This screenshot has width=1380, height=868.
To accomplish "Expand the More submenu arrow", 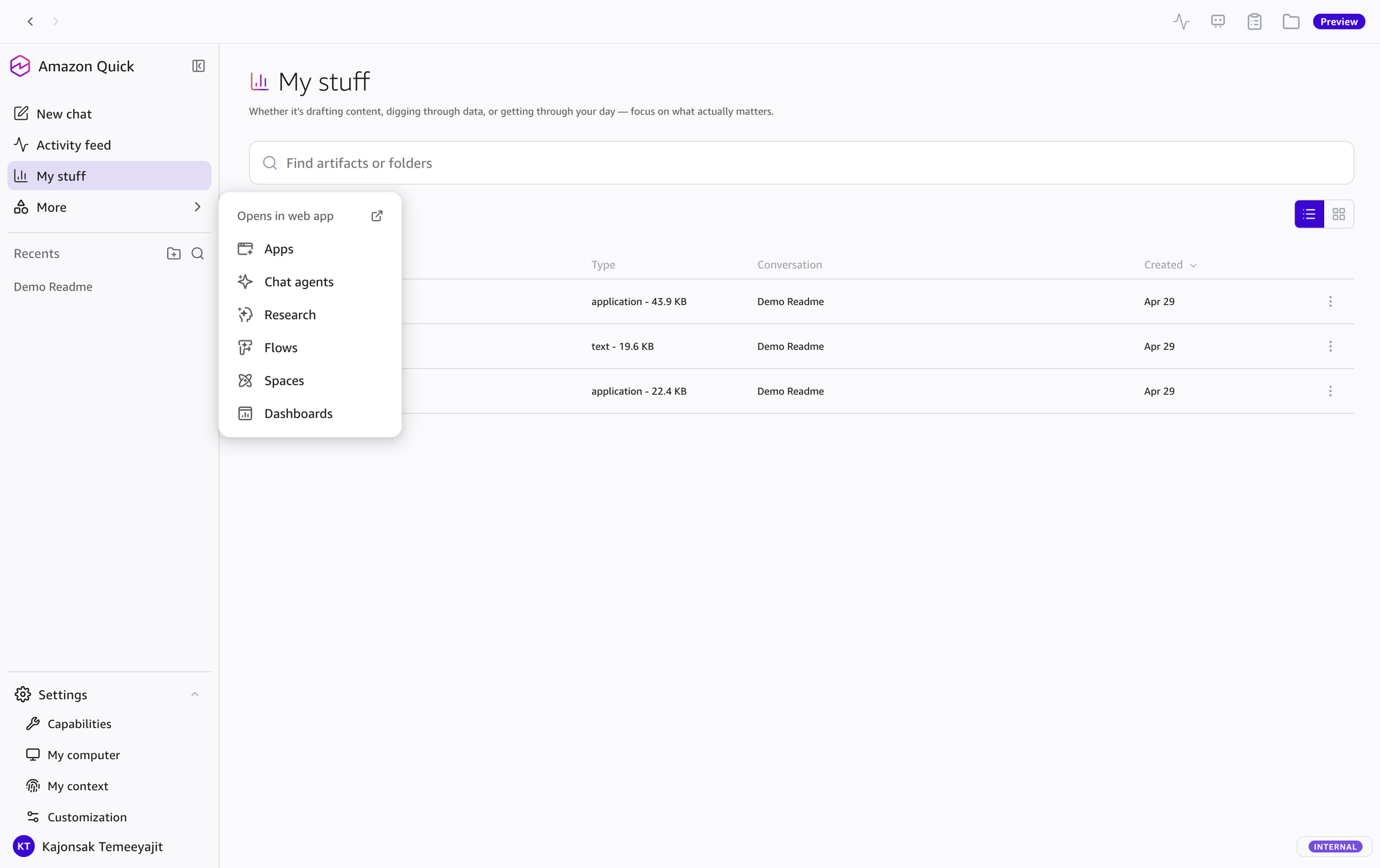I will [197, 207].
